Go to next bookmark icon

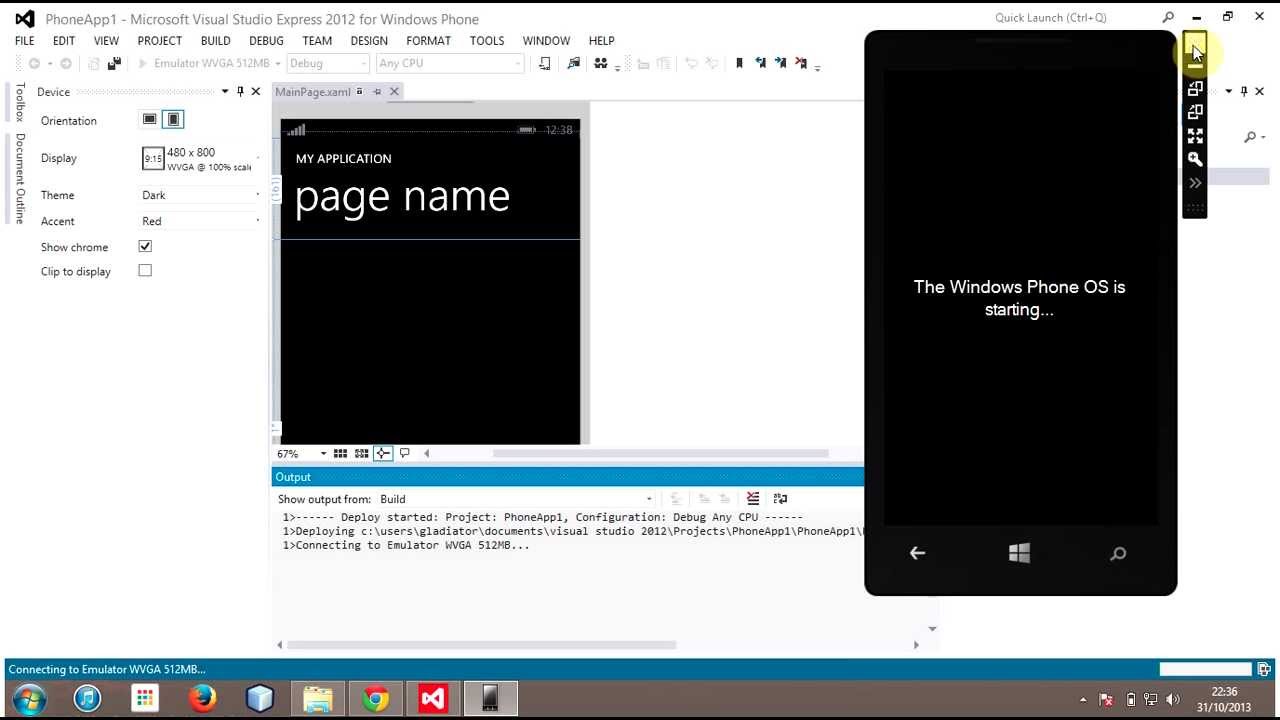(x=781, y=63)
